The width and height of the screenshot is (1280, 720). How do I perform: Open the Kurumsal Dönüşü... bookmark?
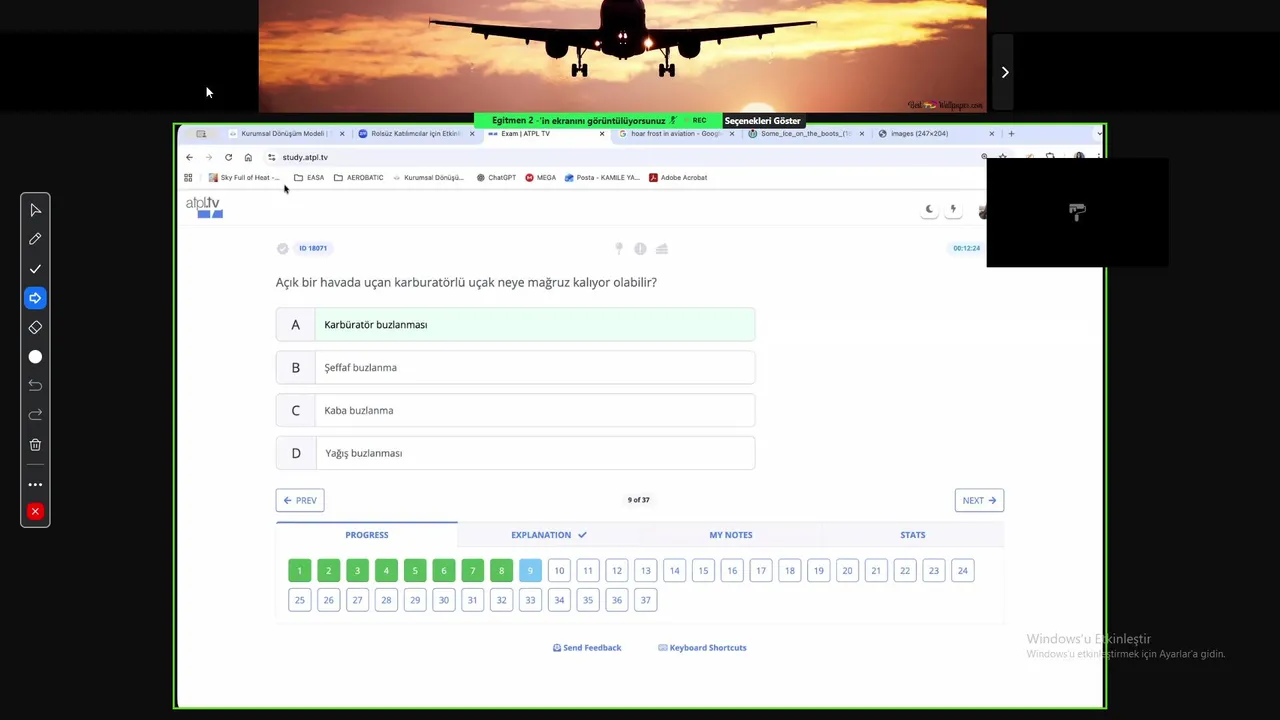428,177
